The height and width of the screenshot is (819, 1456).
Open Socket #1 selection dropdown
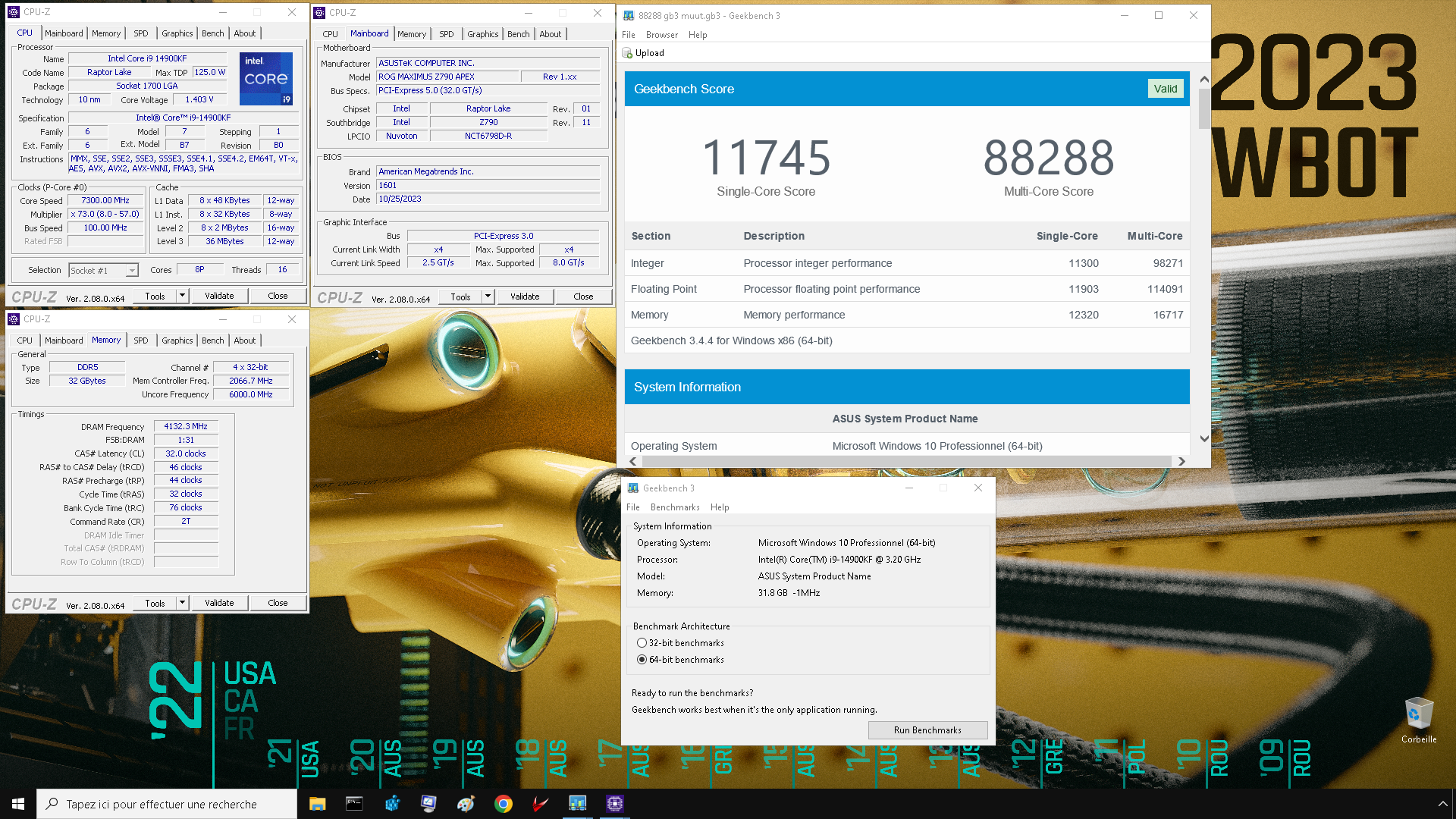click(132, 271)
